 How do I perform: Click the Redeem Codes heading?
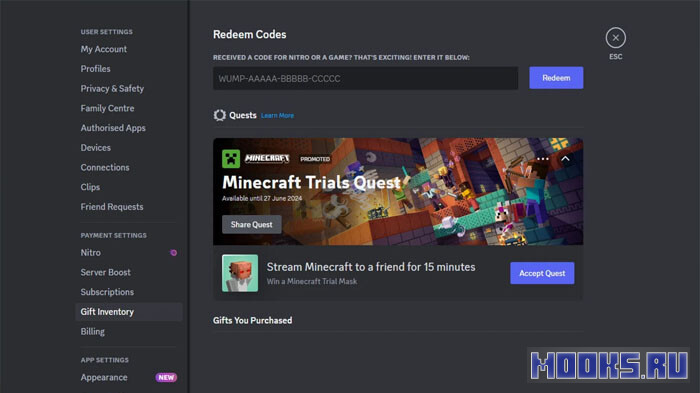pos(250,34)
